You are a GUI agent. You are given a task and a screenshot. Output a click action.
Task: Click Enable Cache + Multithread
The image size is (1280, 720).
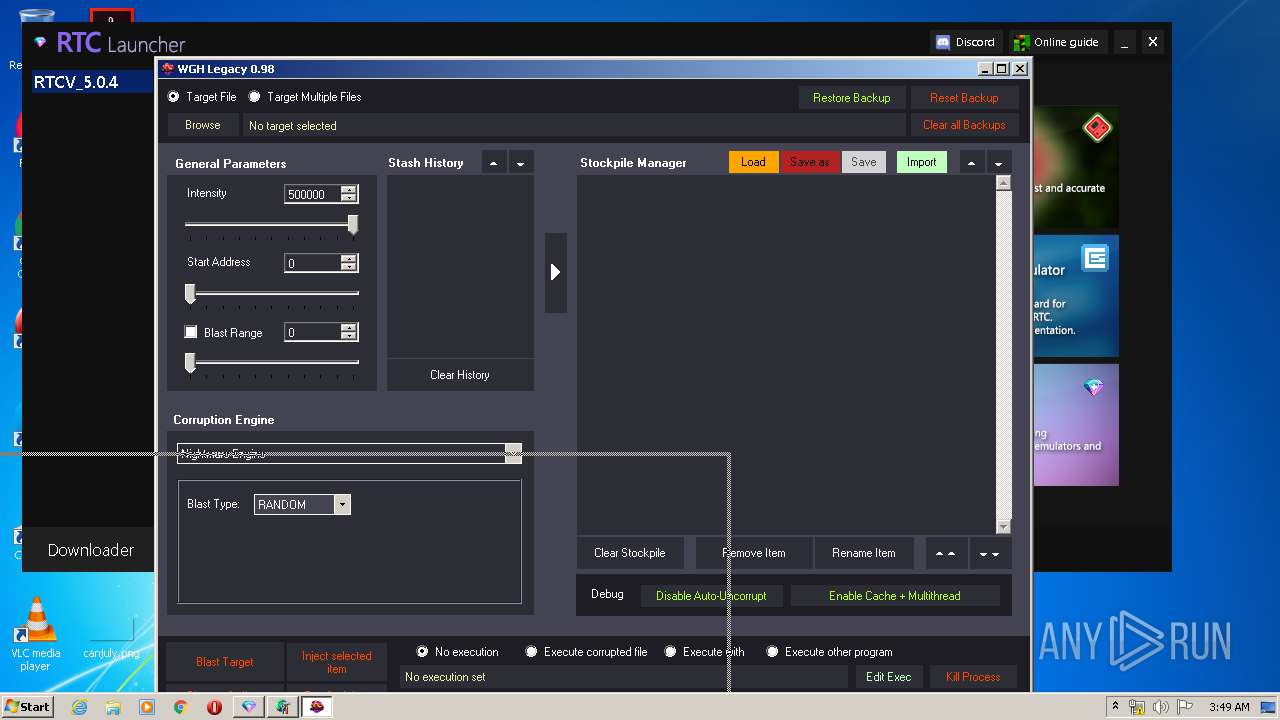point(895,596)
